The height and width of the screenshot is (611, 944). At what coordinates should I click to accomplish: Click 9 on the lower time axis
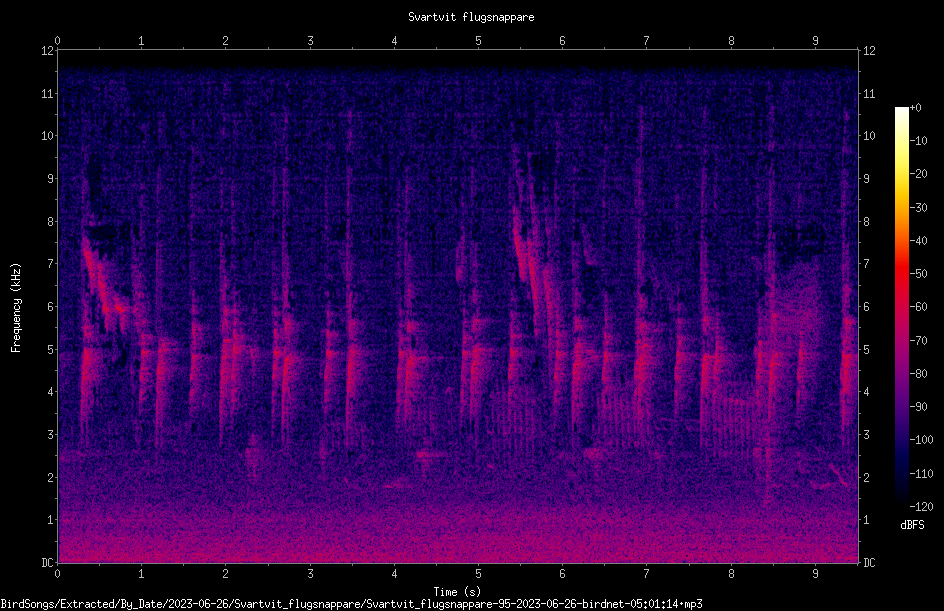coord(815,574)
